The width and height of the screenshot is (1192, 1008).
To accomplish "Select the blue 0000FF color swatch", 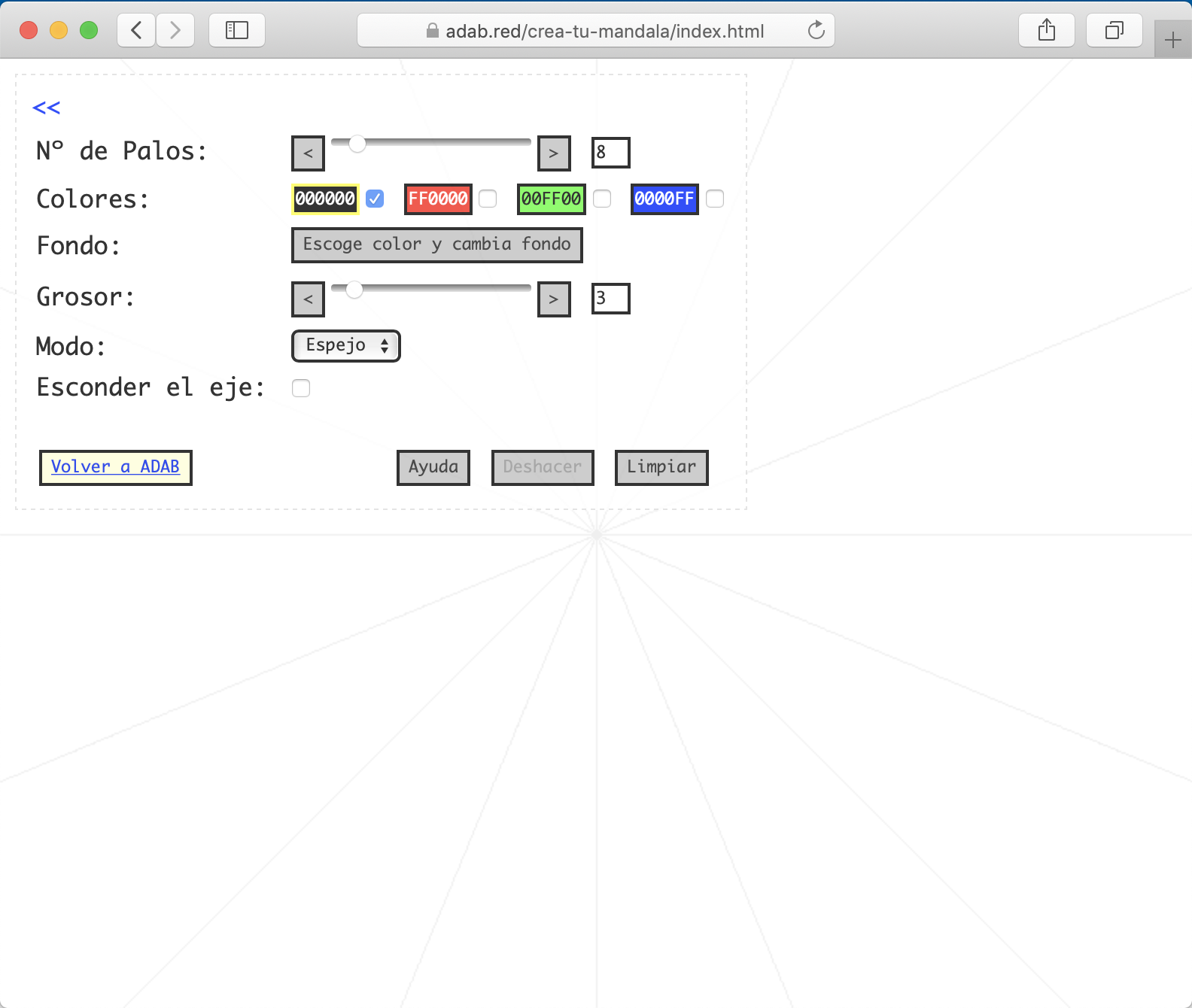I will tap(664, 199).
